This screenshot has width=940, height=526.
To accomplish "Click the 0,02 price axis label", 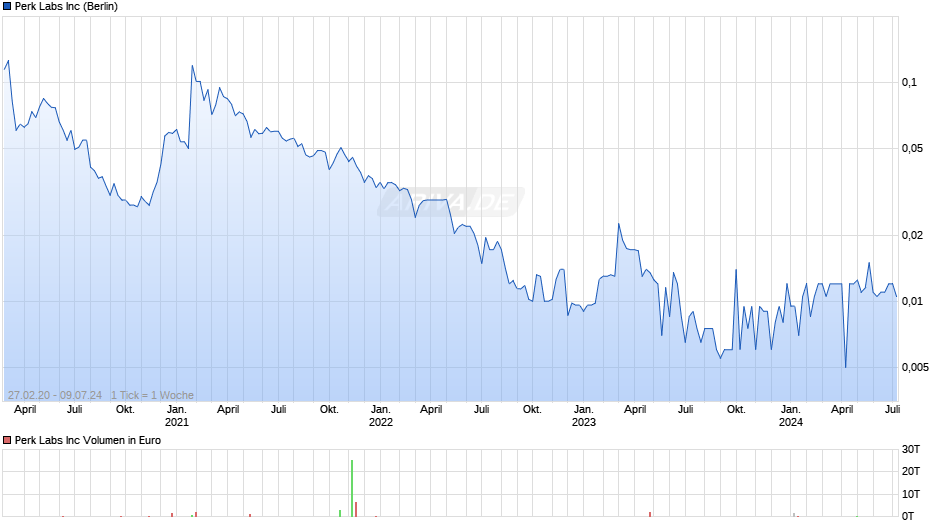I will coord(912,235).
